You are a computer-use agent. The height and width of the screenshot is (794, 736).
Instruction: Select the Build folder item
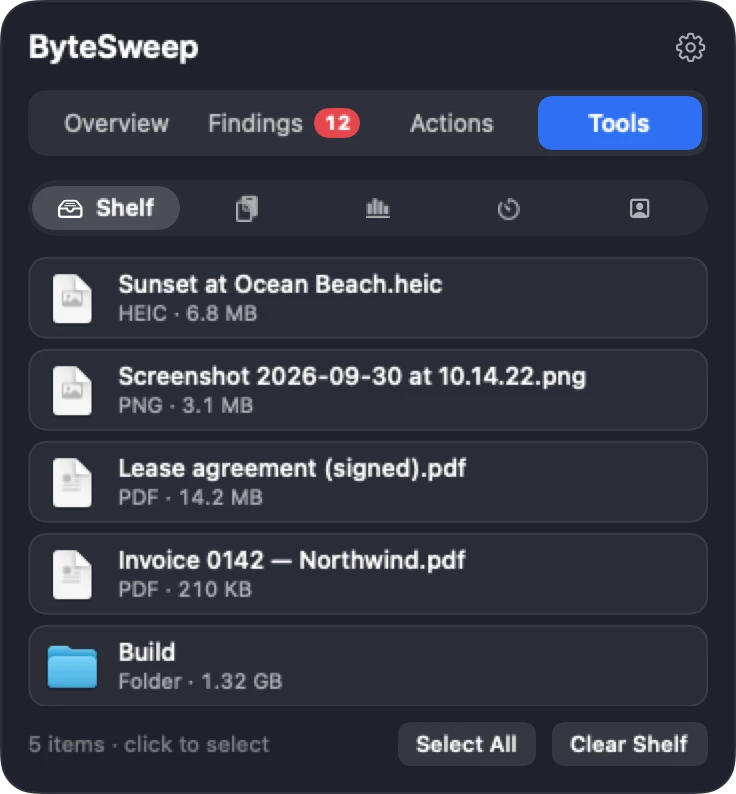[368, 666]
